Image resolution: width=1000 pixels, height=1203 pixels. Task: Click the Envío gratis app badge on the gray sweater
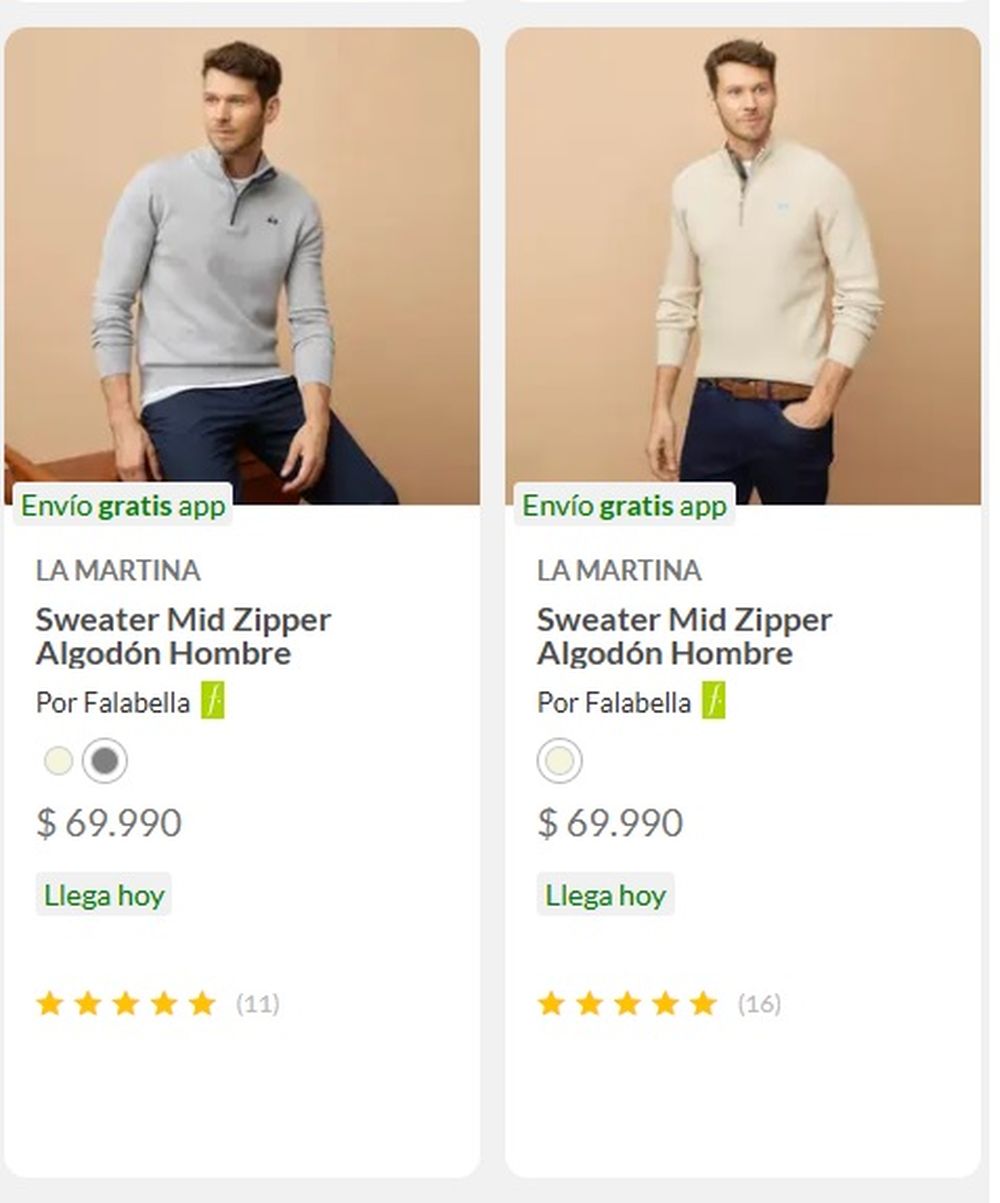pyautogui.click(x=123, y=505)
